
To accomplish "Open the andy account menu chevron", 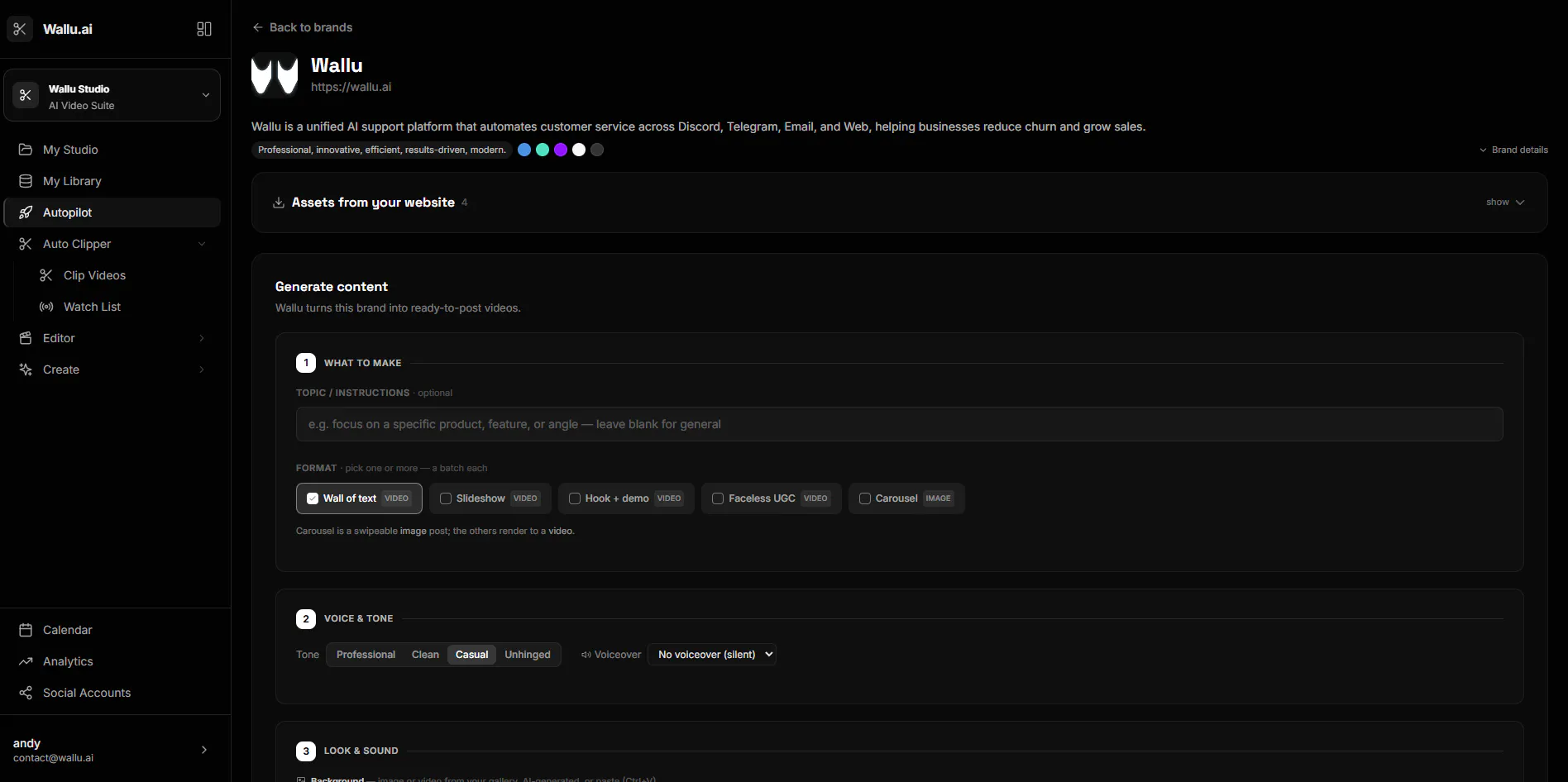I will pos(204,750).
